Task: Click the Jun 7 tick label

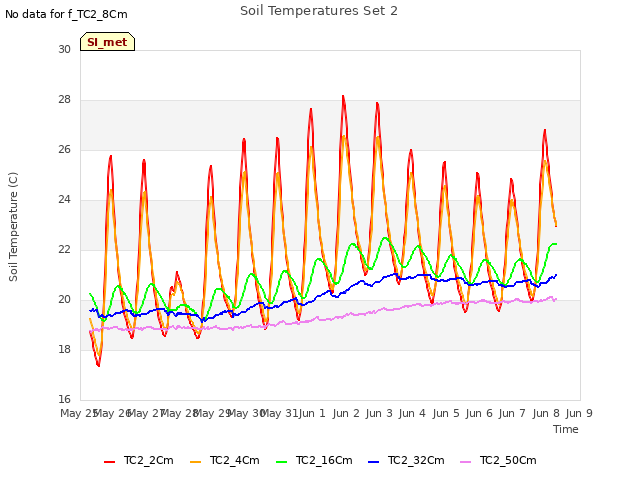Action: (x=512, y=413)
